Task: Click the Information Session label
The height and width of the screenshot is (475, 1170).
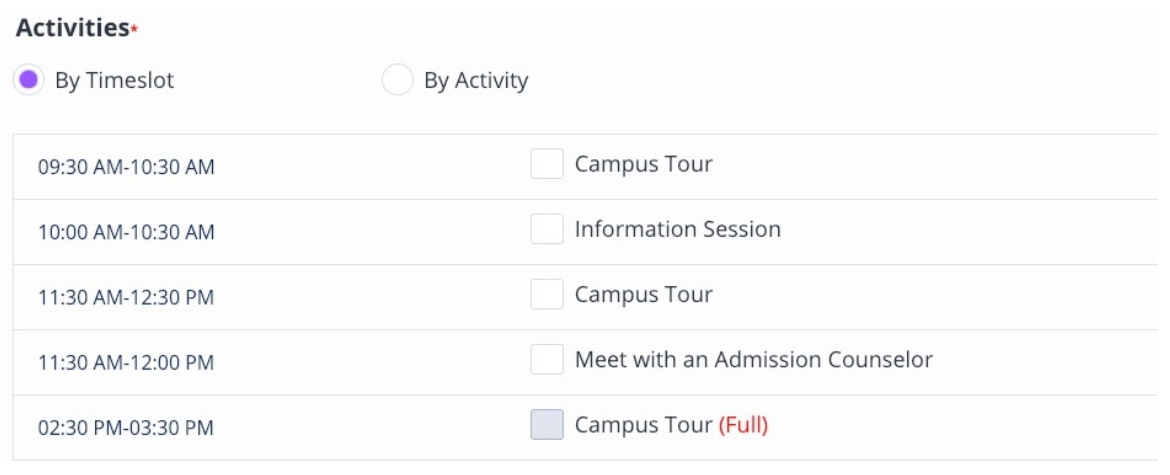Action: pyautogui.click(x=677, y=230)
